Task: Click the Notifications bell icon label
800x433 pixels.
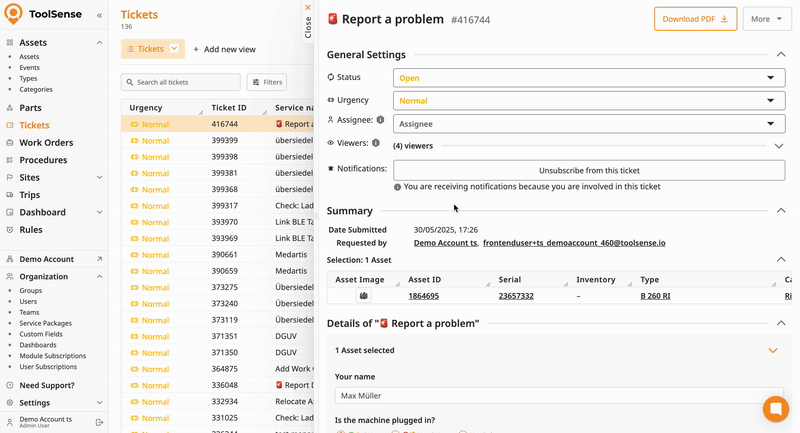Action: coord(331,168)
